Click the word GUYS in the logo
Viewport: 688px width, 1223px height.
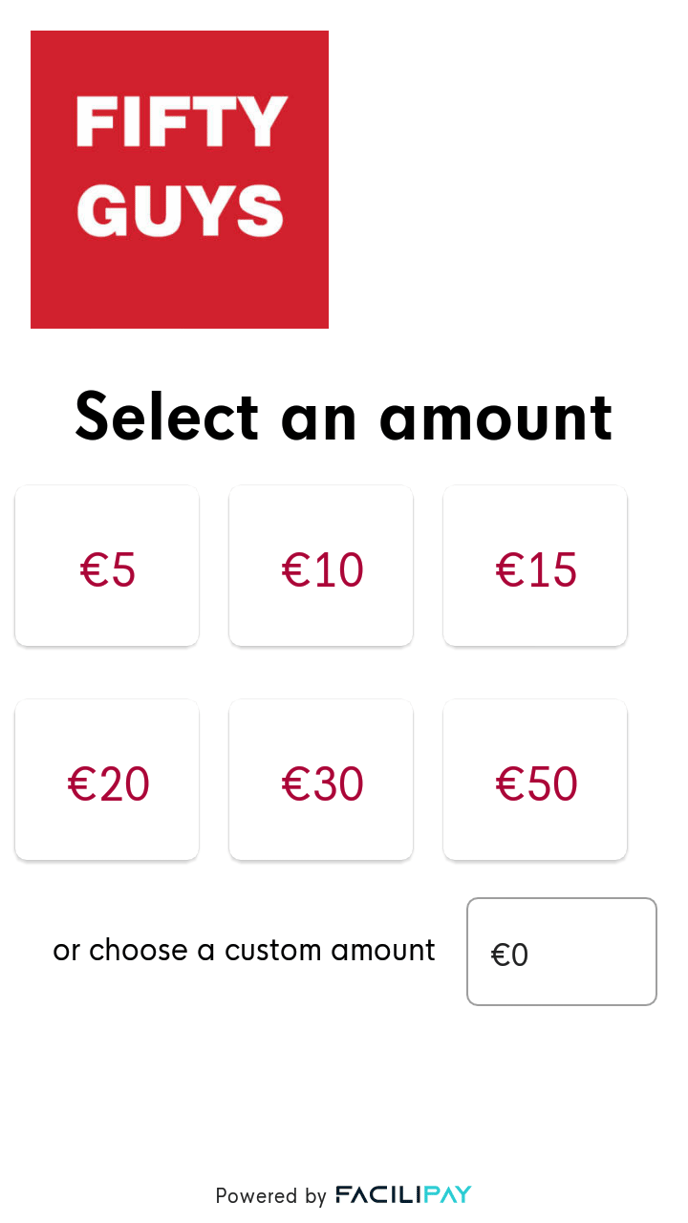pos(180,211)
